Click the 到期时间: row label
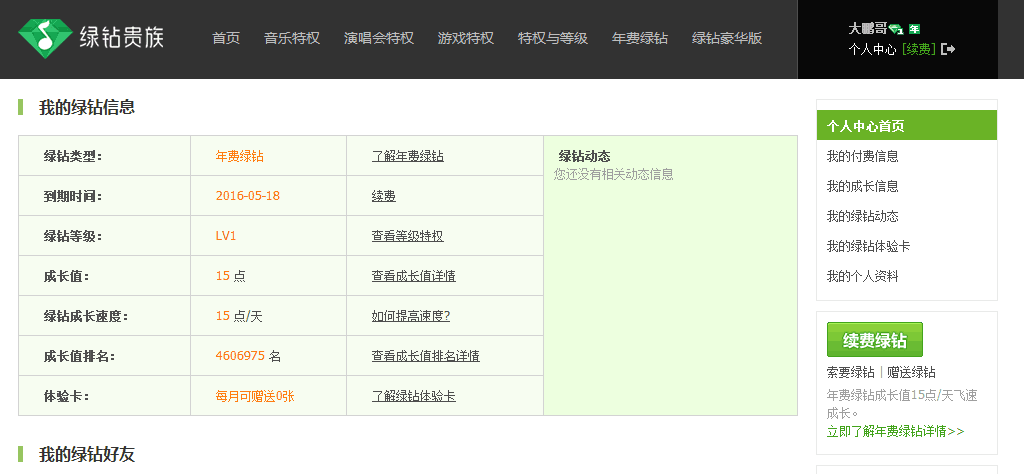 coord(73,196)
